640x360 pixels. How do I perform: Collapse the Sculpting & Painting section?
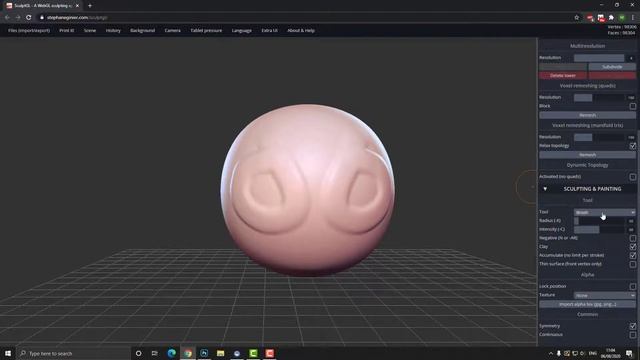[587, 189]
